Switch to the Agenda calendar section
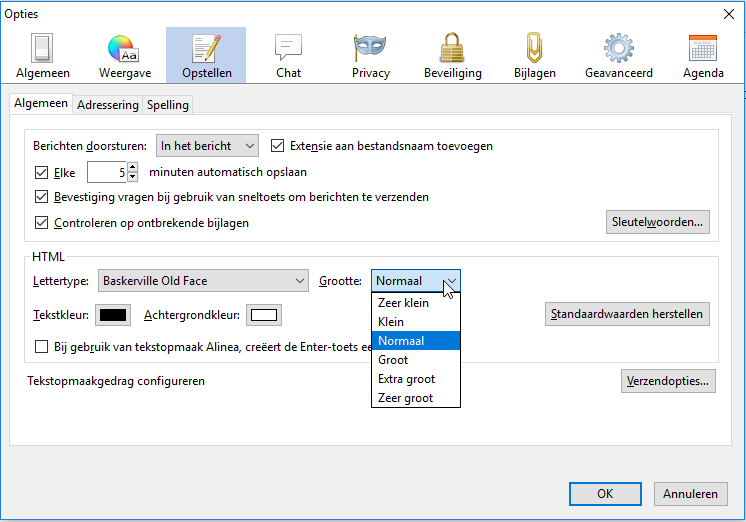Image resolution: width=746 pixels, height=522 pixels. (x=703, y=56)
